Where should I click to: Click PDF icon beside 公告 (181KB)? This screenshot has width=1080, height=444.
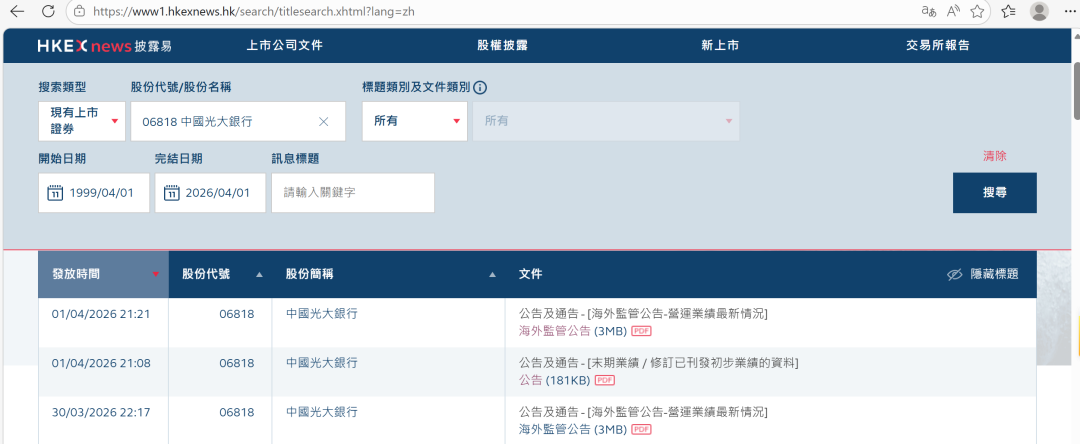[605, 380]
